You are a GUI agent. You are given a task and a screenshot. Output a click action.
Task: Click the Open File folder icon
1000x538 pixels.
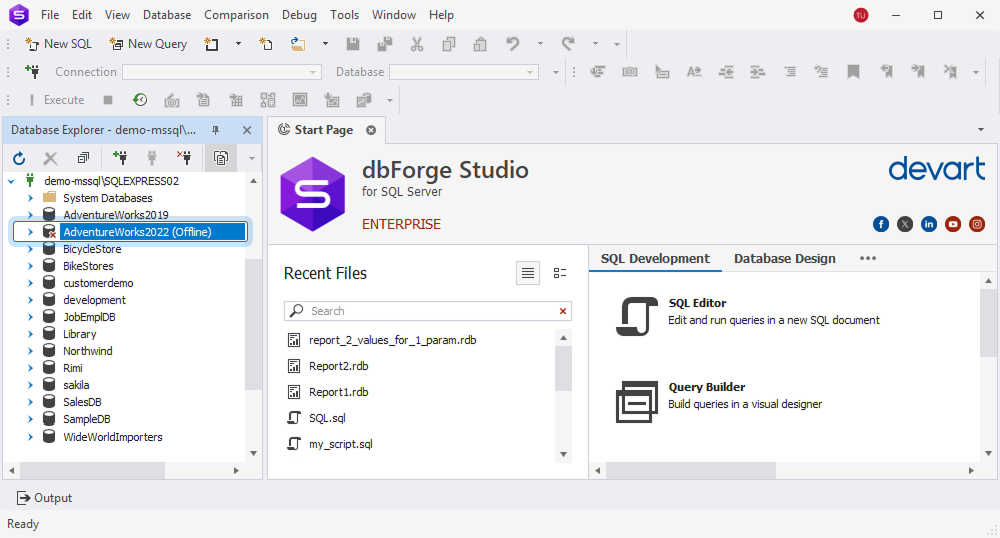(x=298, y=44)
